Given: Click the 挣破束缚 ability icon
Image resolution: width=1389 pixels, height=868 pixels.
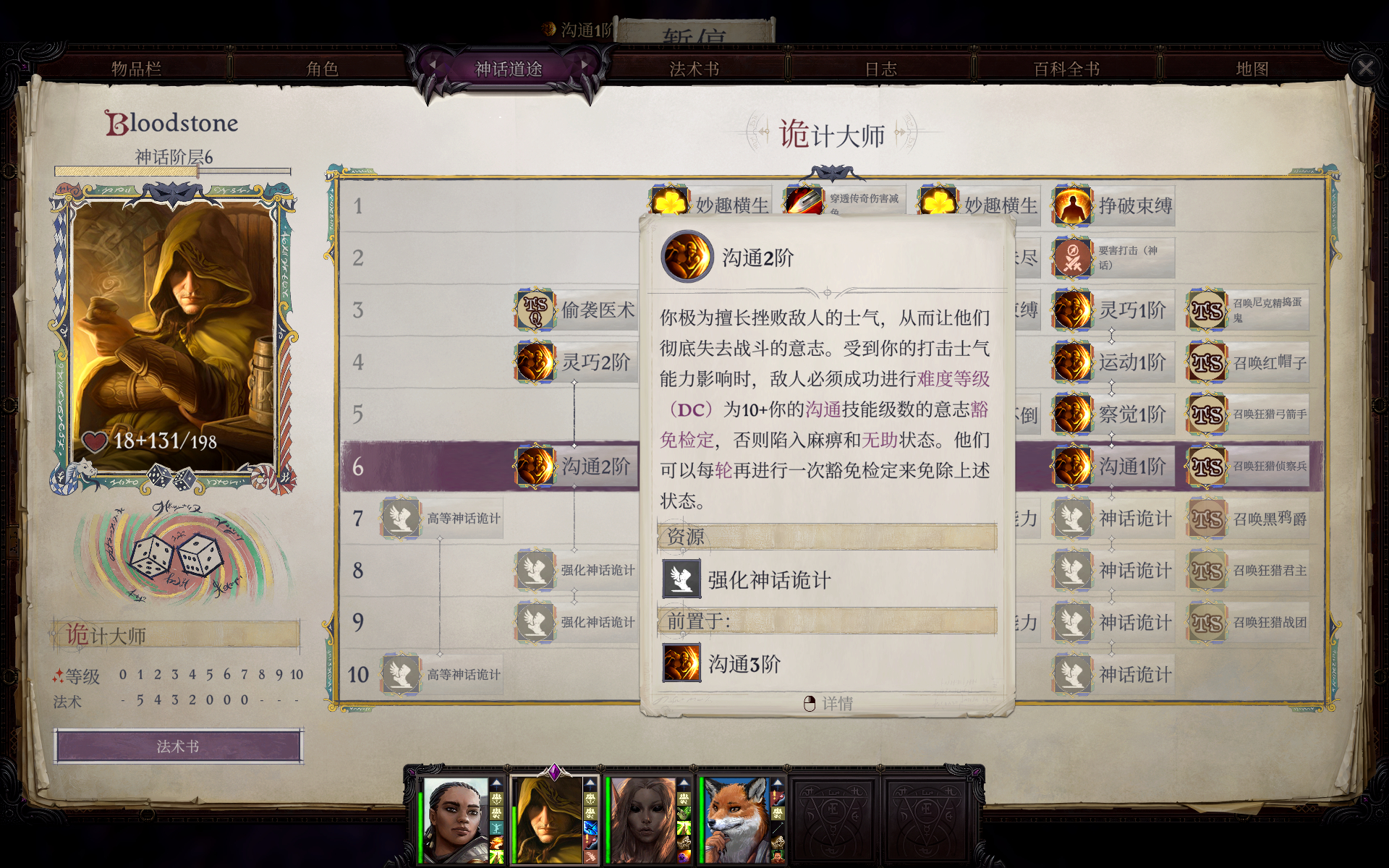Looking at the screenshot, I should (x=1072, y=205).
